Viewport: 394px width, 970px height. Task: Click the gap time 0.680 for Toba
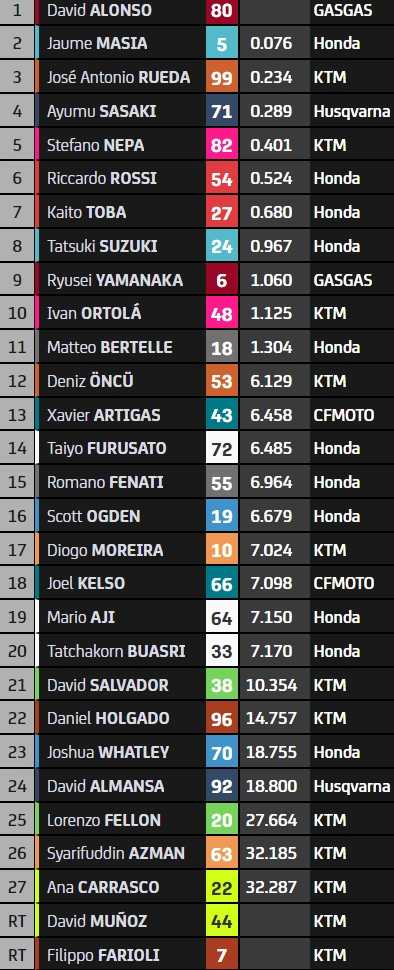pyautogui.click(x=271, y=212)
